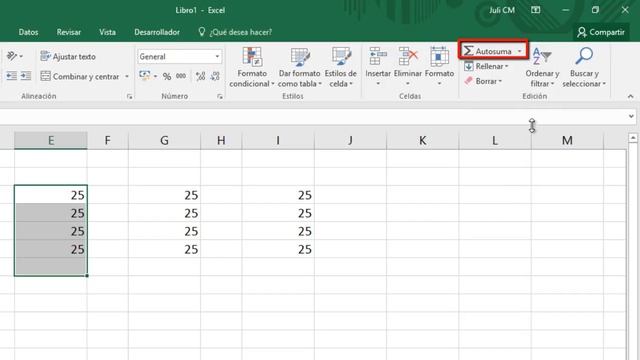Decrease decimal places

pos(215,76)
